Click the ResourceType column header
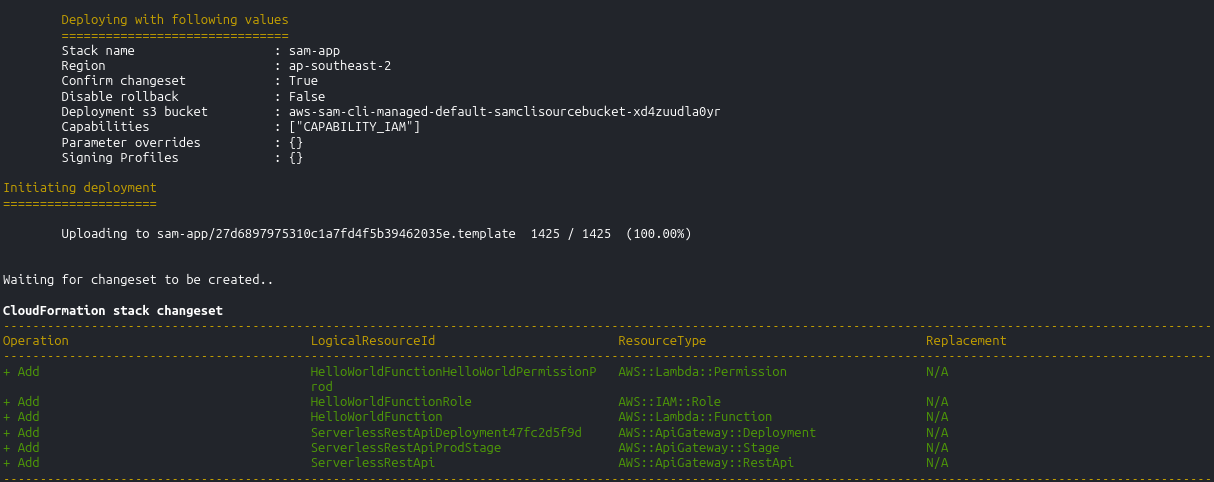 [662, 341]
